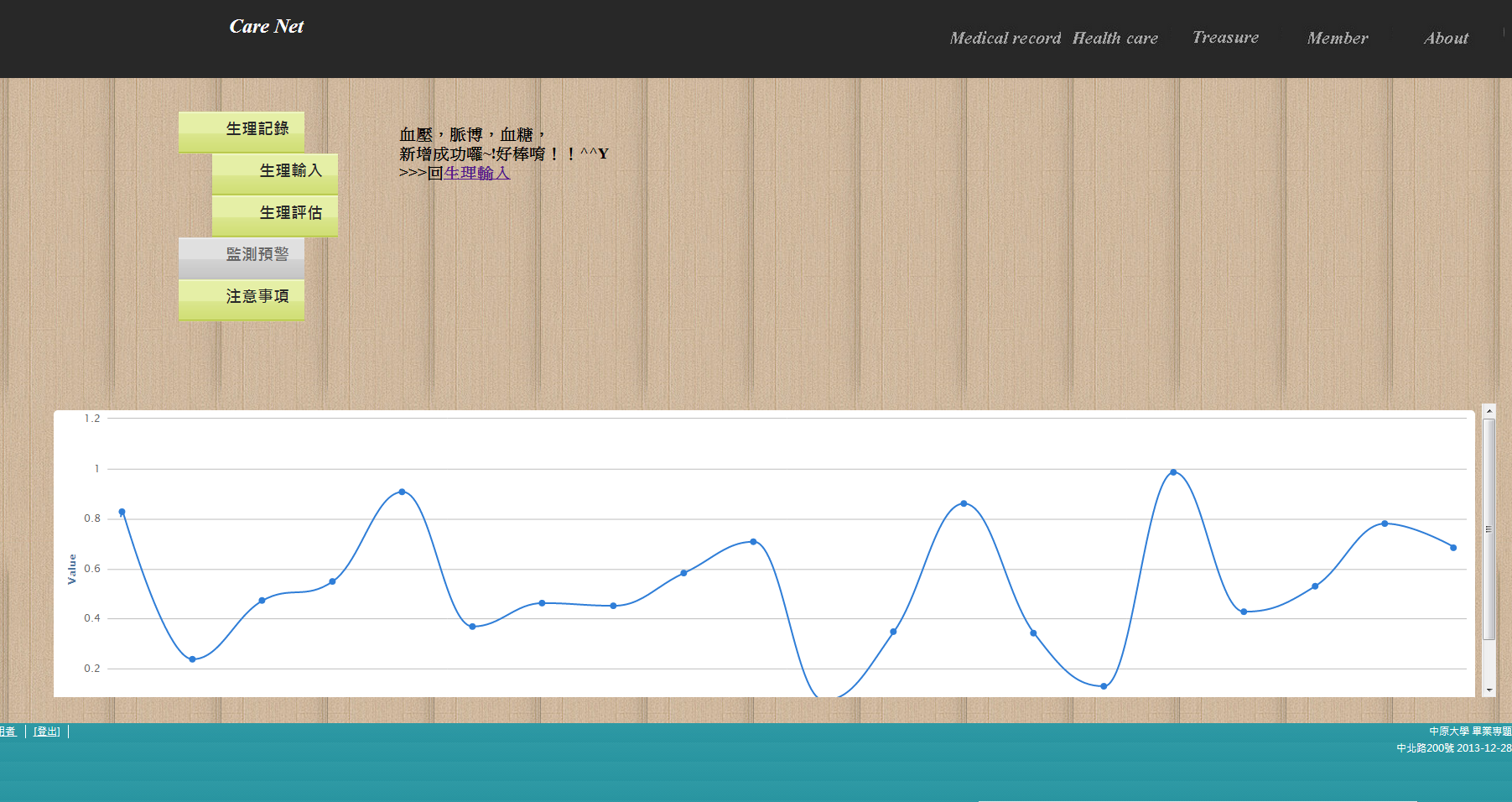Click the [登出] logout link
This screenshot has width=1512, height=802.
47,732
